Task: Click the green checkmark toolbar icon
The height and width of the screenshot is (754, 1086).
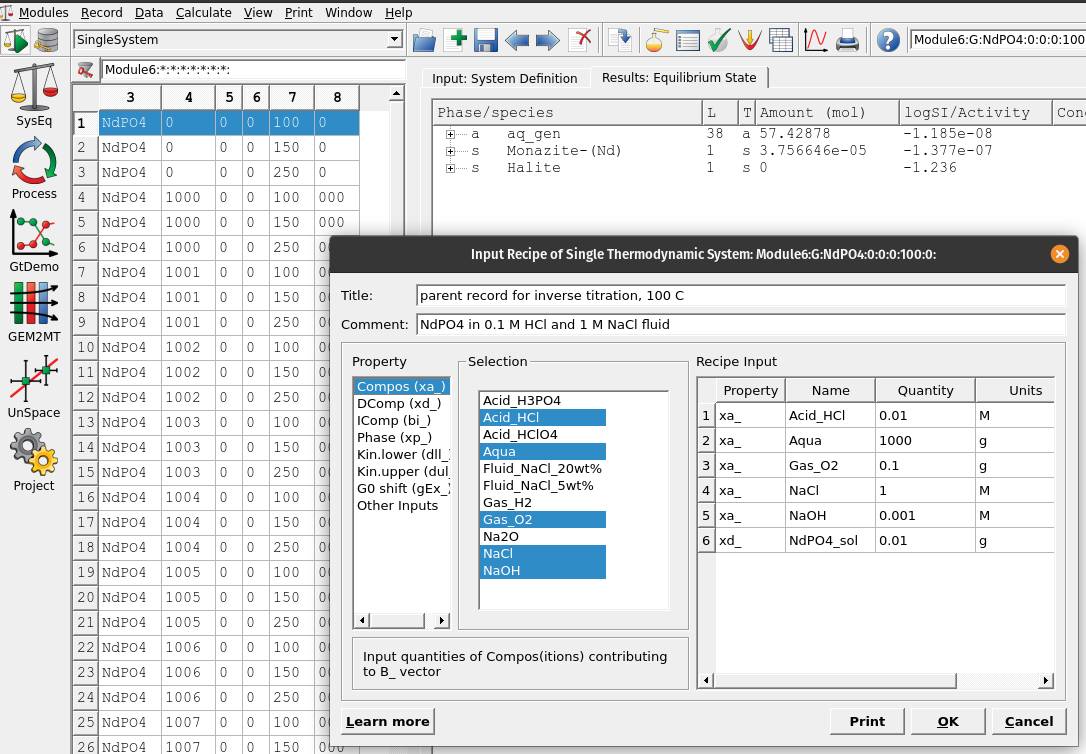Action: click(718, 40)
